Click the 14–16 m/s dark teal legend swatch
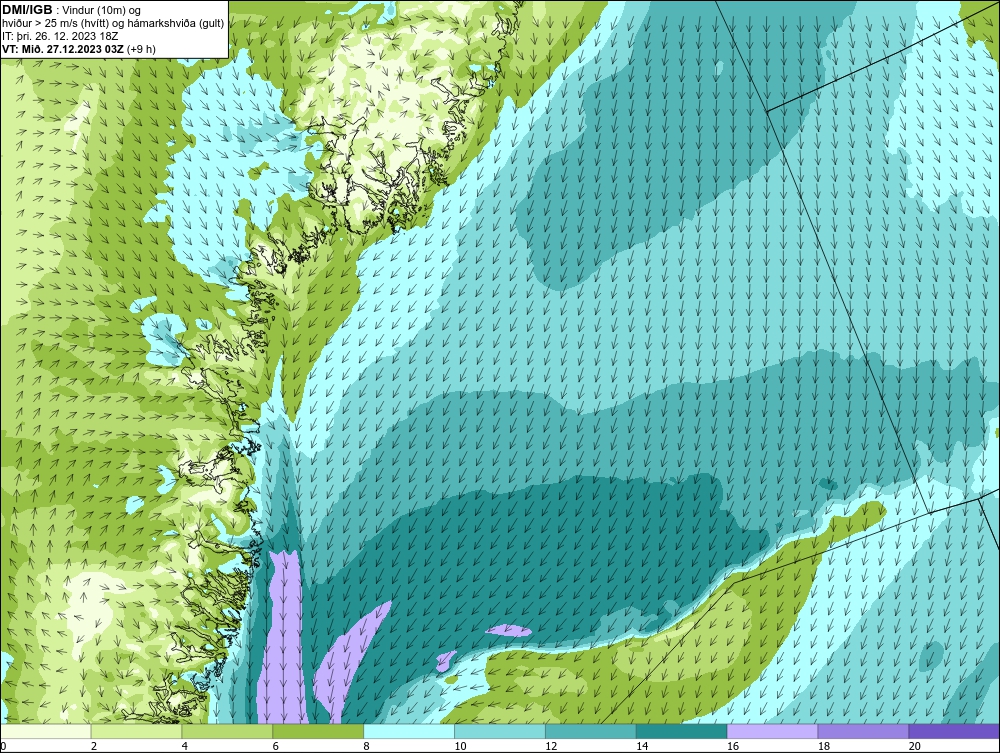This screenshot has width=1000, height=753. pyautogui.click(x=682, y=731)
